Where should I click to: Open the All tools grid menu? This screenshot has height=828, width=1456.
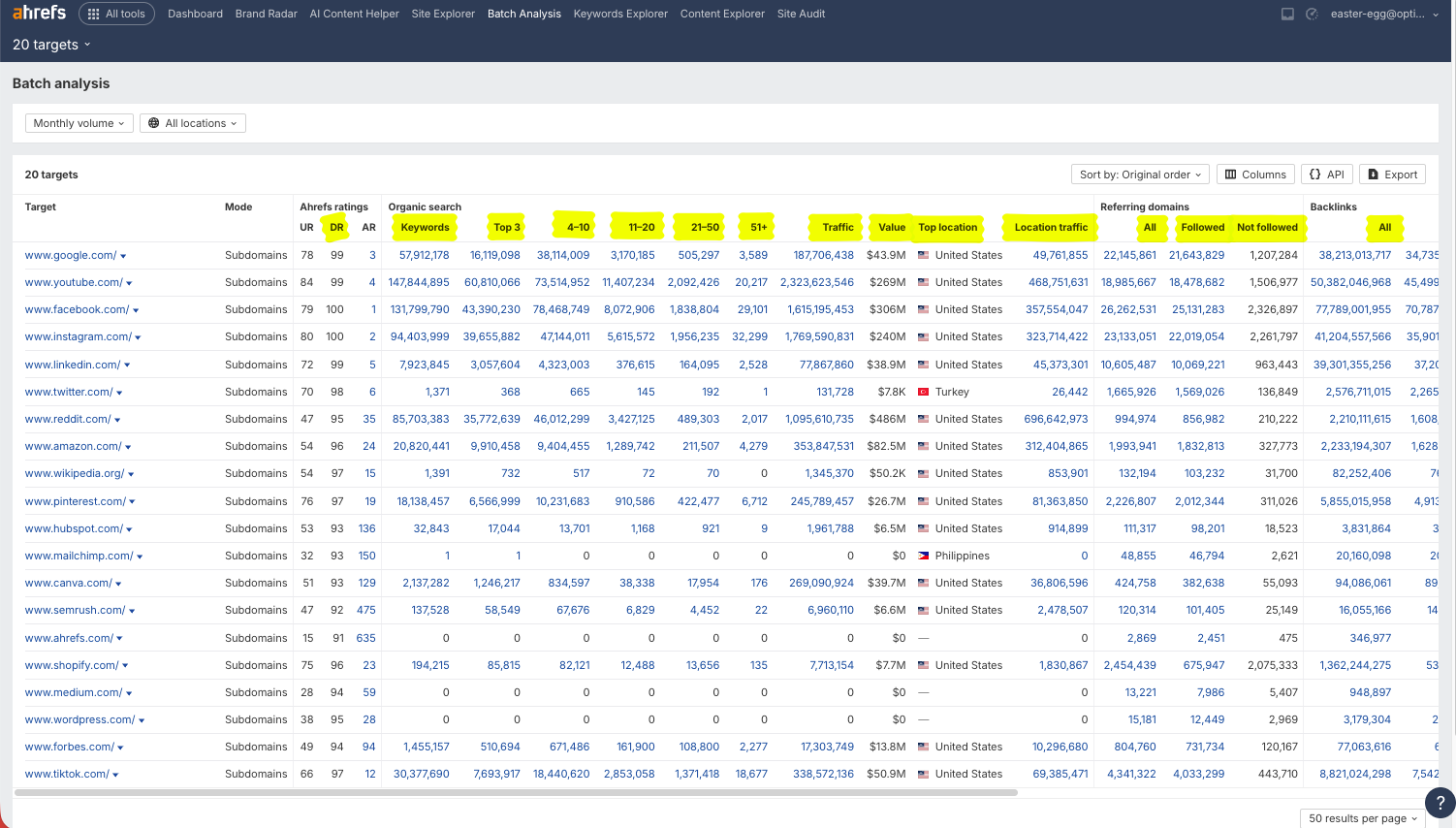click(116, 14)
